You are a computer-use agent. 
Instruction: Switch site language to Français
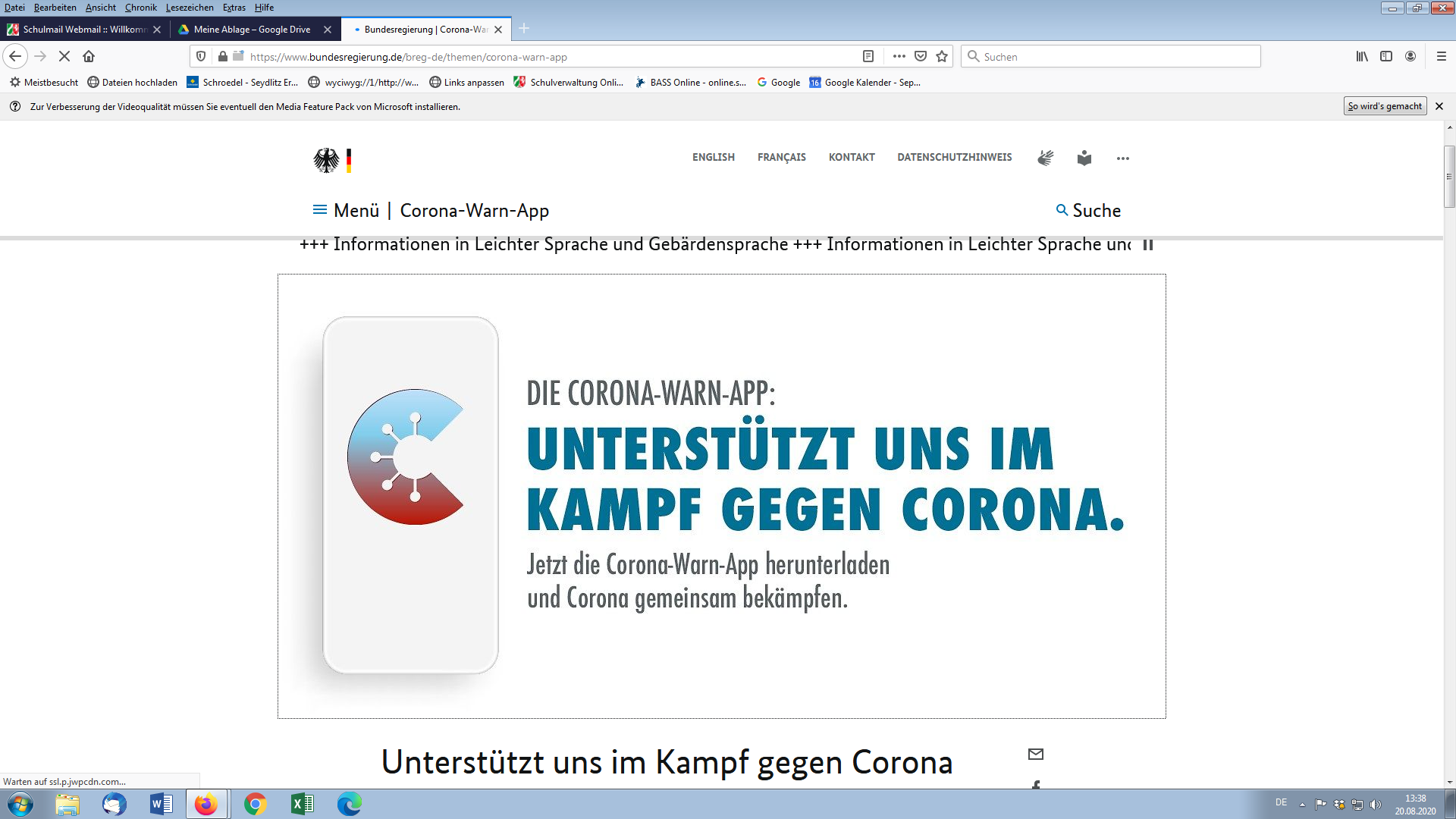(x=782, y=158)
